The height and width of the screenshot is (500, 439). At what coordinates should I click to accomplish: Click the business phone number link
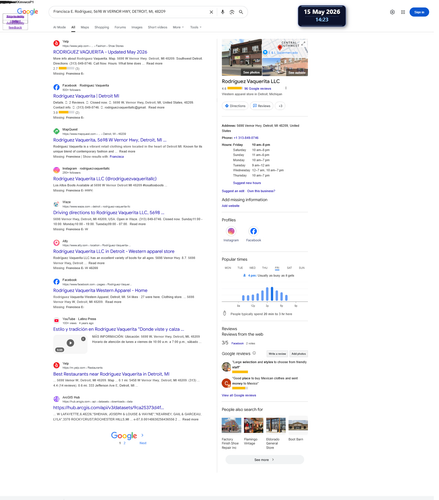click(x=246, y=138)
